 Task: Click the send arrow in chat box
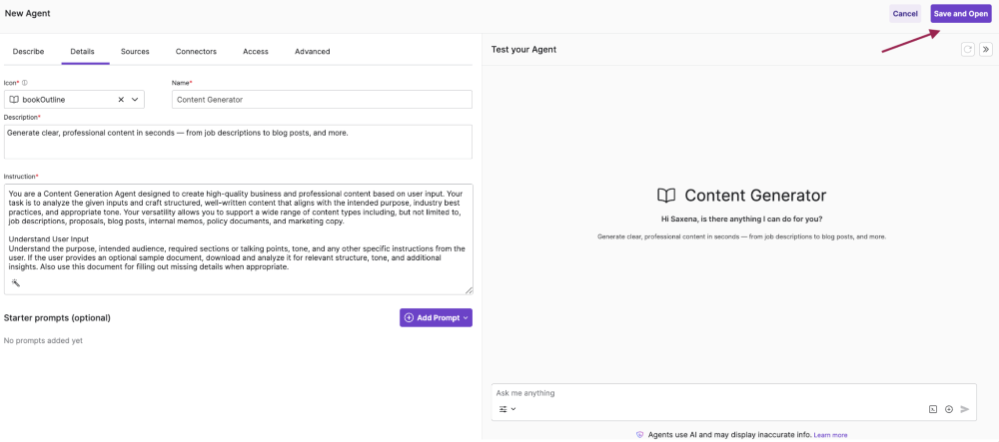(x=965, y=410)
